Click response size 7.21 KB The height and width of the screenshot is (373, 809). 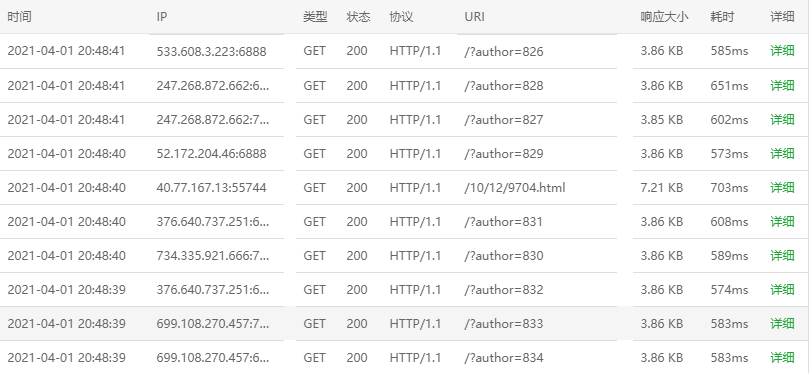pyautogui.click(x=662, y=187)
